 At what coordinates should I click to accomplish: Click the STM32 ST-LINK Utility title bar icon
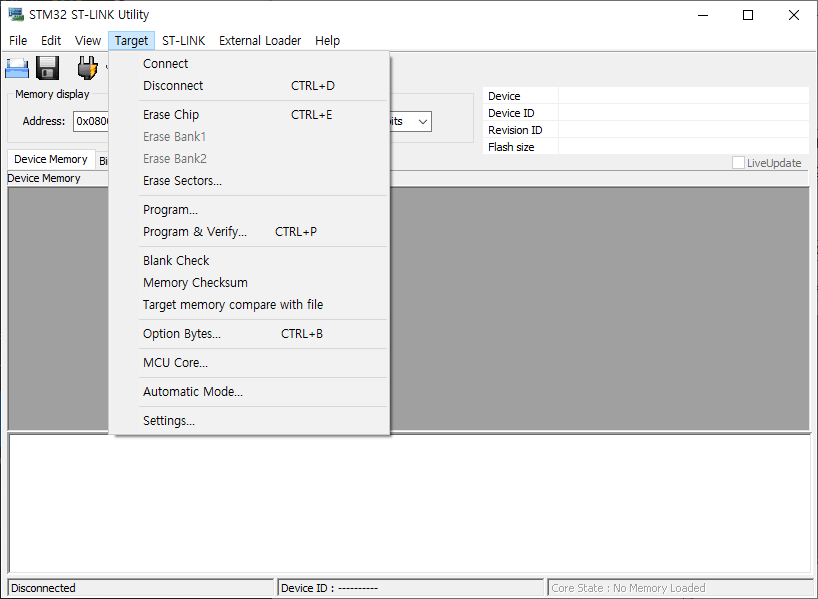(x=16, y=15)
